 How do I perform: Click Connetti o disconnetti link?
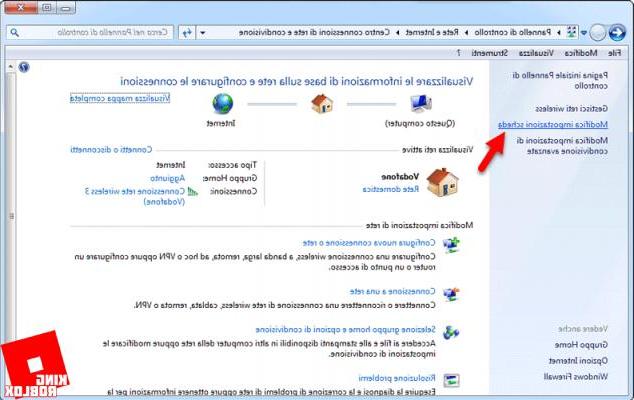tap(111, 150)
